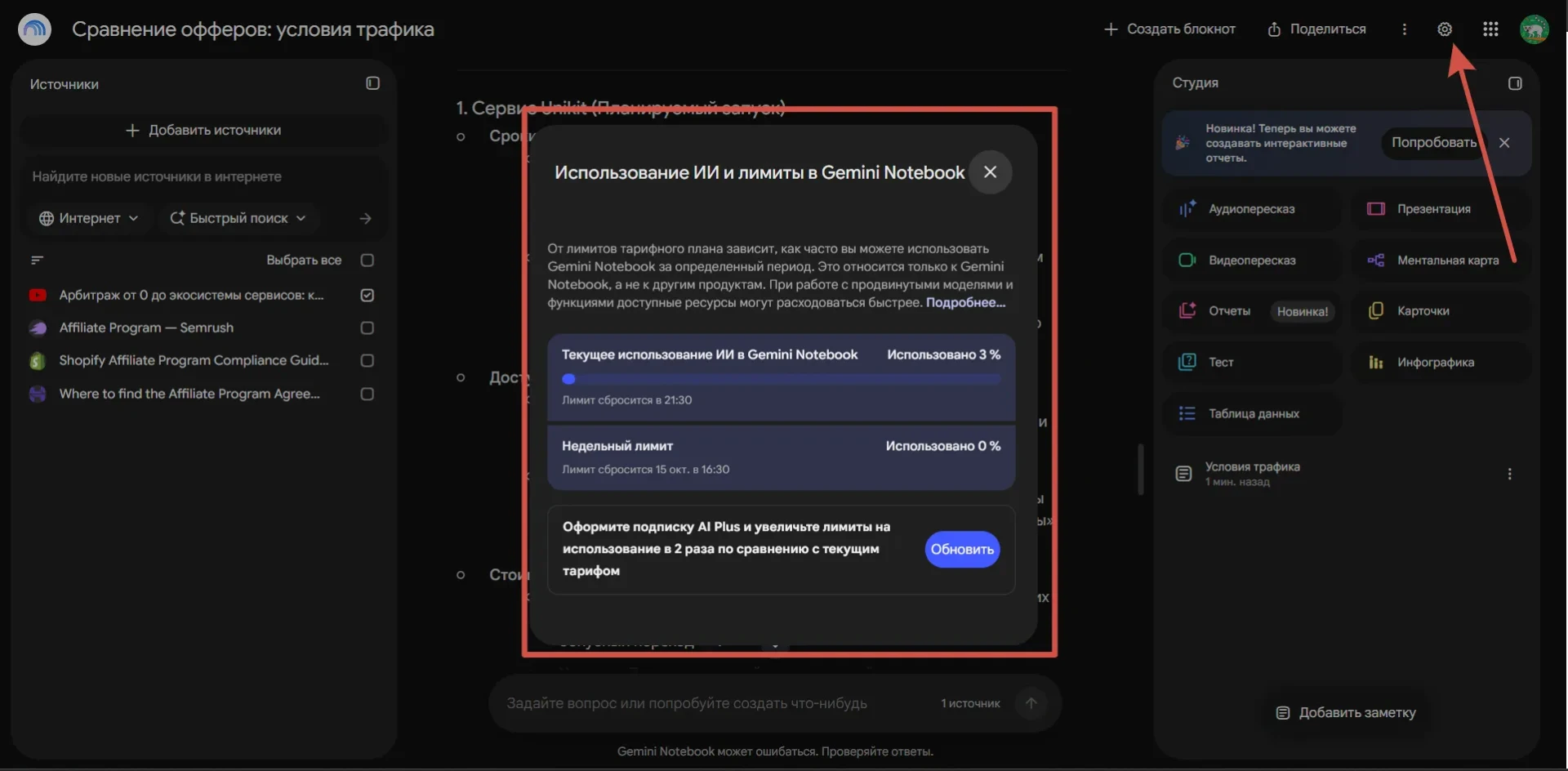The width and height of the screenshot is (1568, 771).
Task: Generate a Презентация slide deck
Action: point(1441,209)
